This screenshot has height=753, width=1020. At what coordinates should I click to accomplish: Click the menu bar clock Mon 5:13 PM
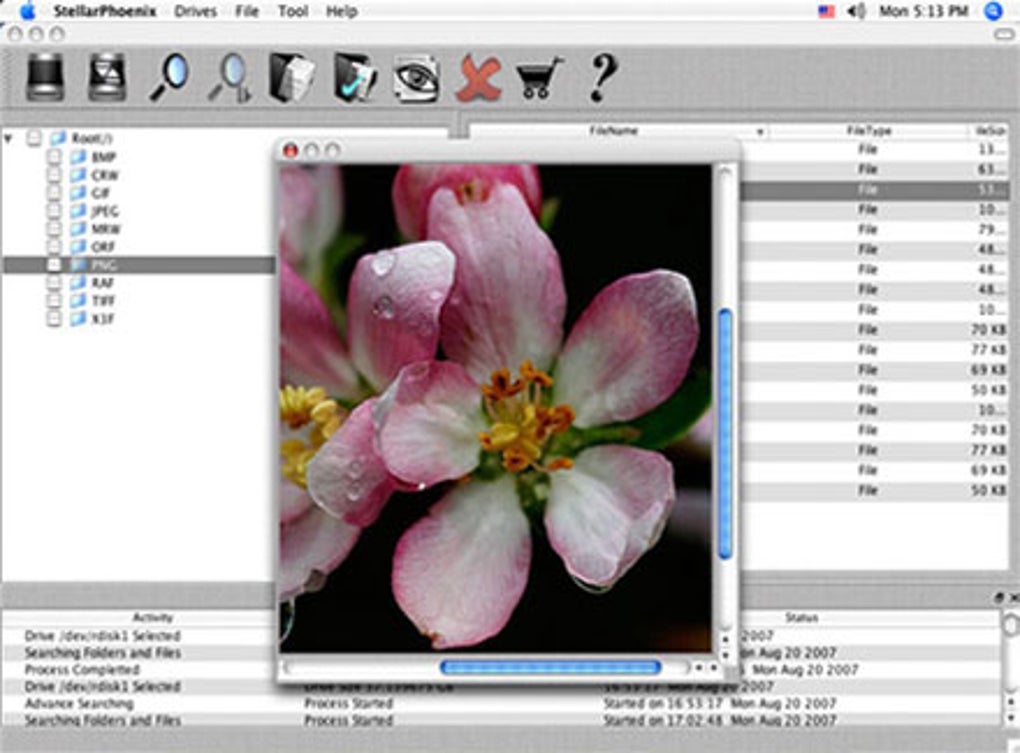point(924,11)
